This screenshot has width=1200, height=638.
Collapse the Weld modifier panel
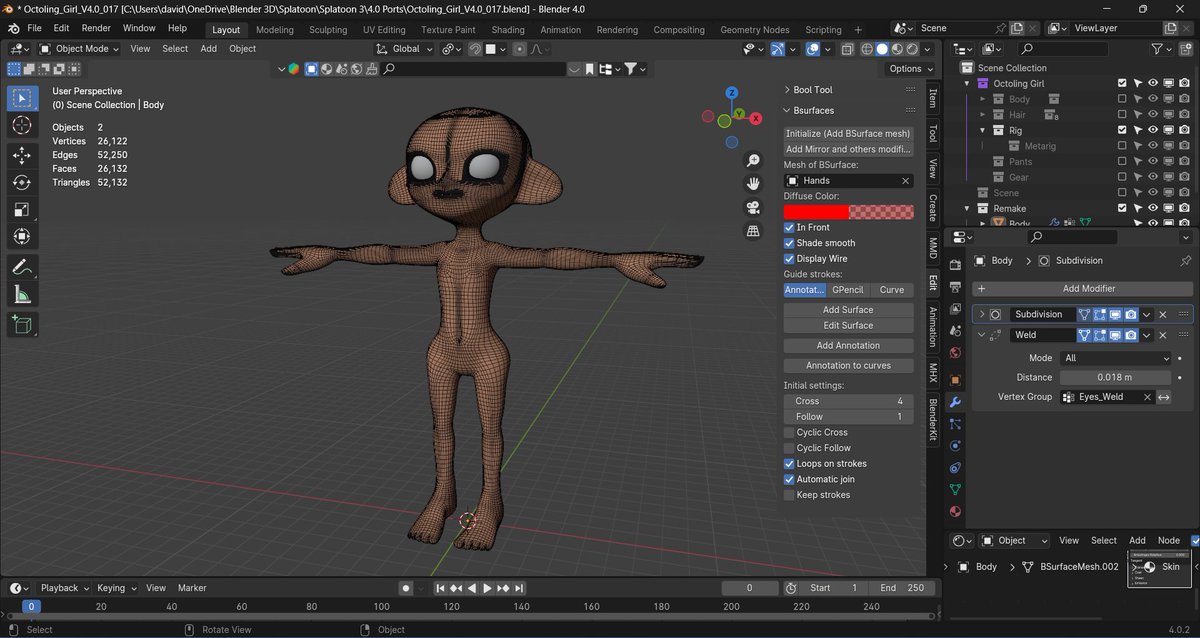pos(982,335)
